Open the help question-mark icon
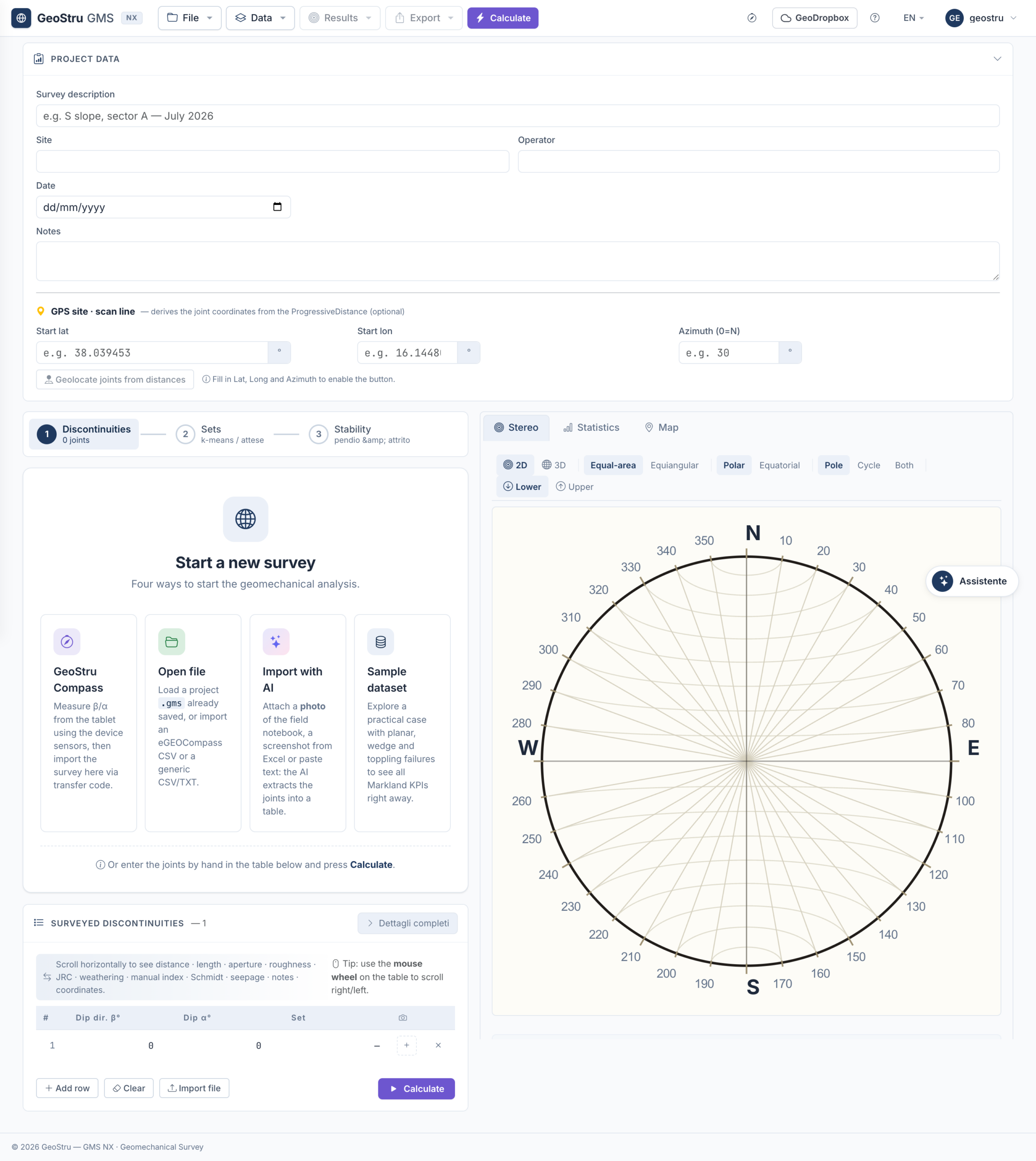The width and height of the screenshot is (1036, 1161). (875, 18)
